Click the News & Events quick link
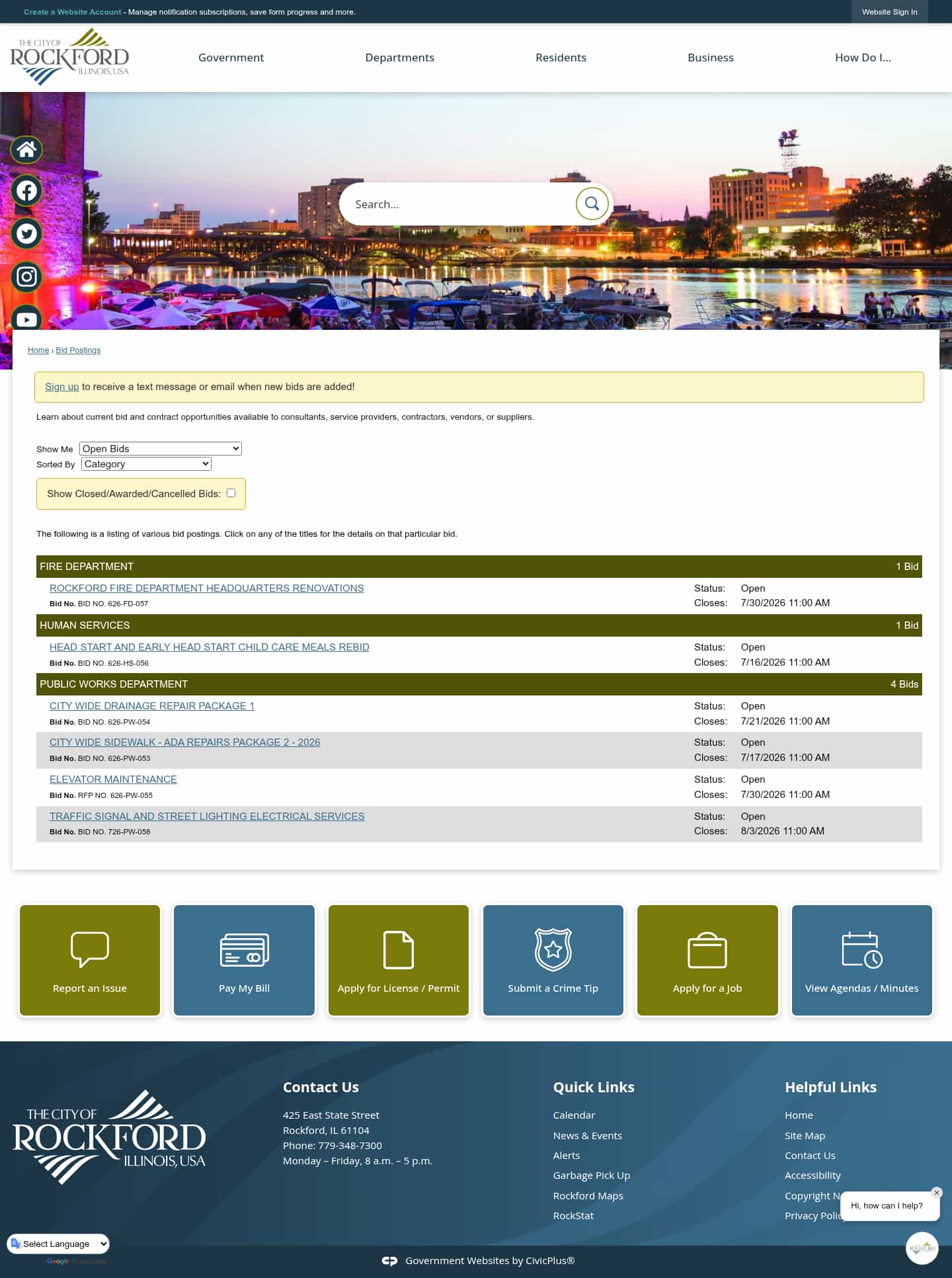The width and height of the screenshot is (952, 1278). tap(587, 1136)
